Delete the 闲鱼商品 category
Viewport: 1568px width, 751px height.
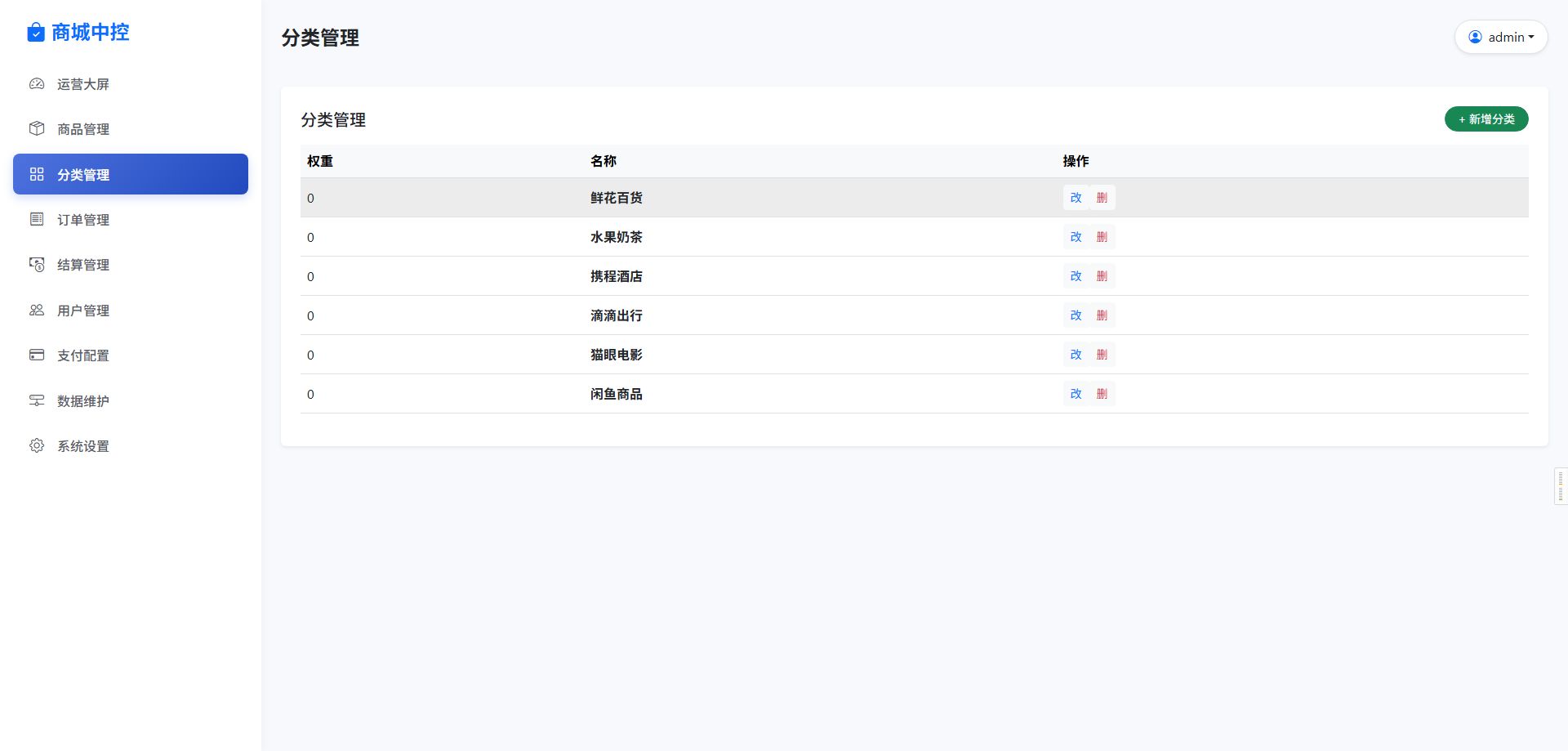(1102, 394)
